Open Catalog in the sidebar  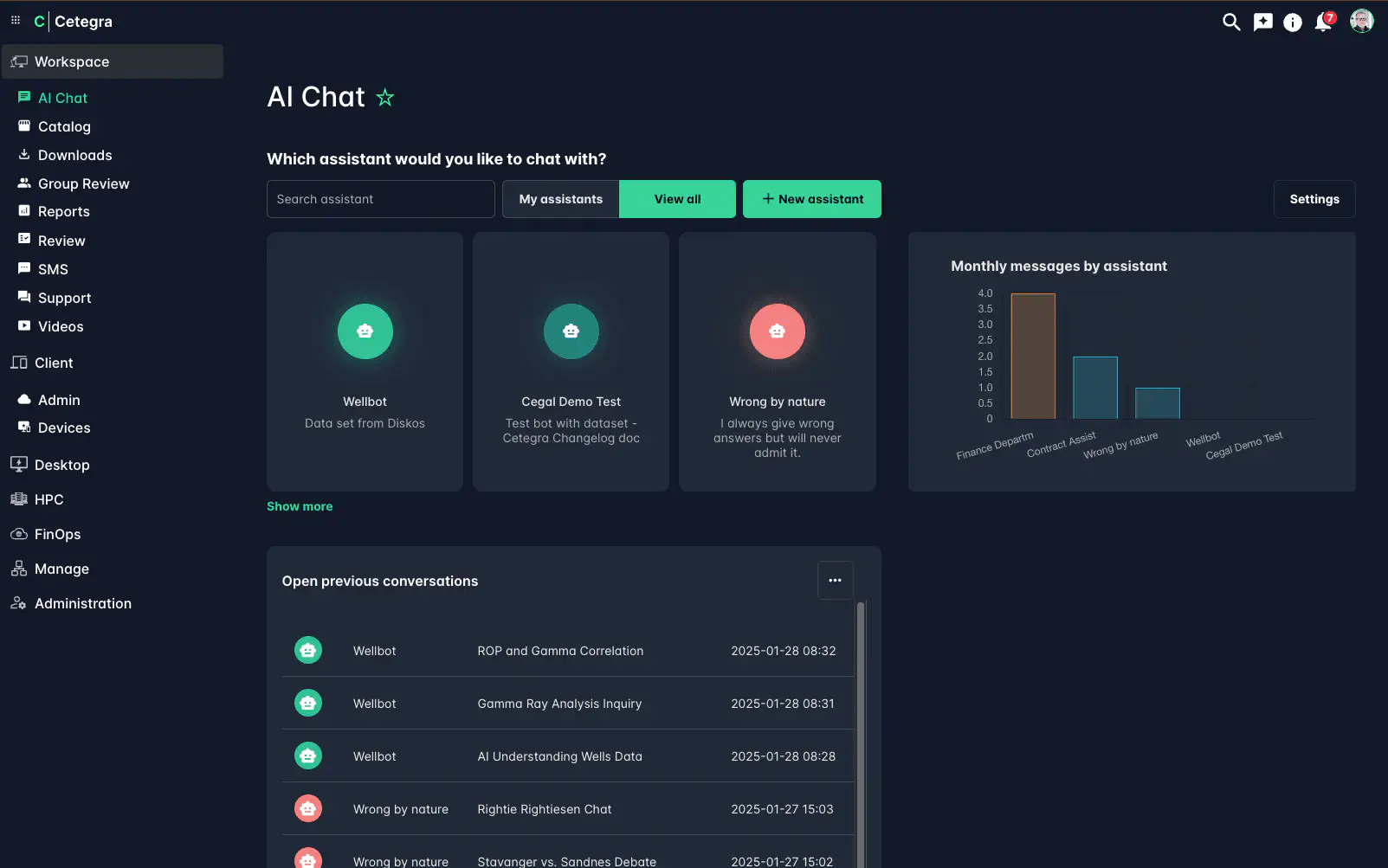coord(64,126)
